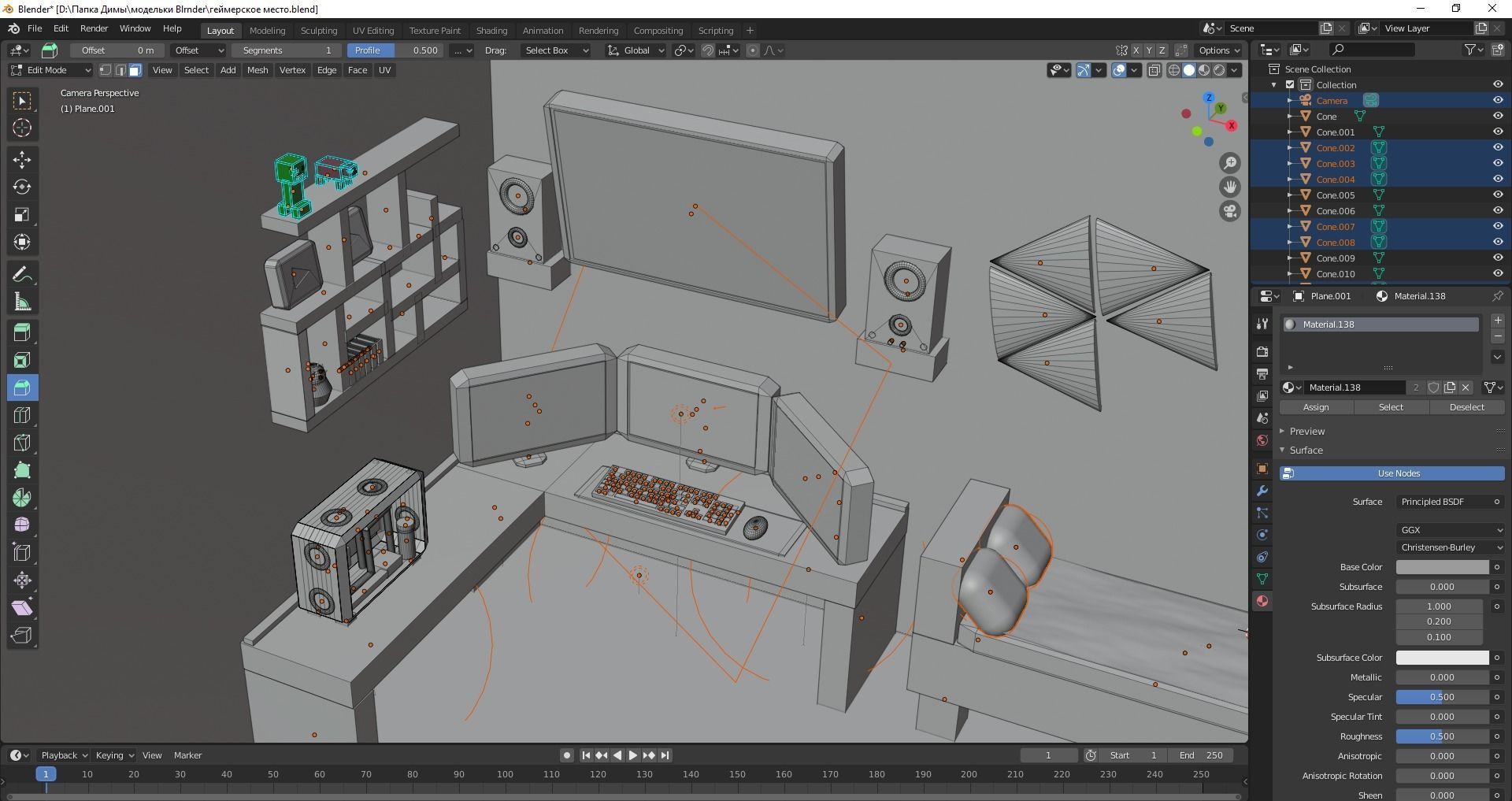The width and height of the screenshot is (1512, 801).
Task: Toggle X-ray display in viewport header
Action: coord(1154,70)
